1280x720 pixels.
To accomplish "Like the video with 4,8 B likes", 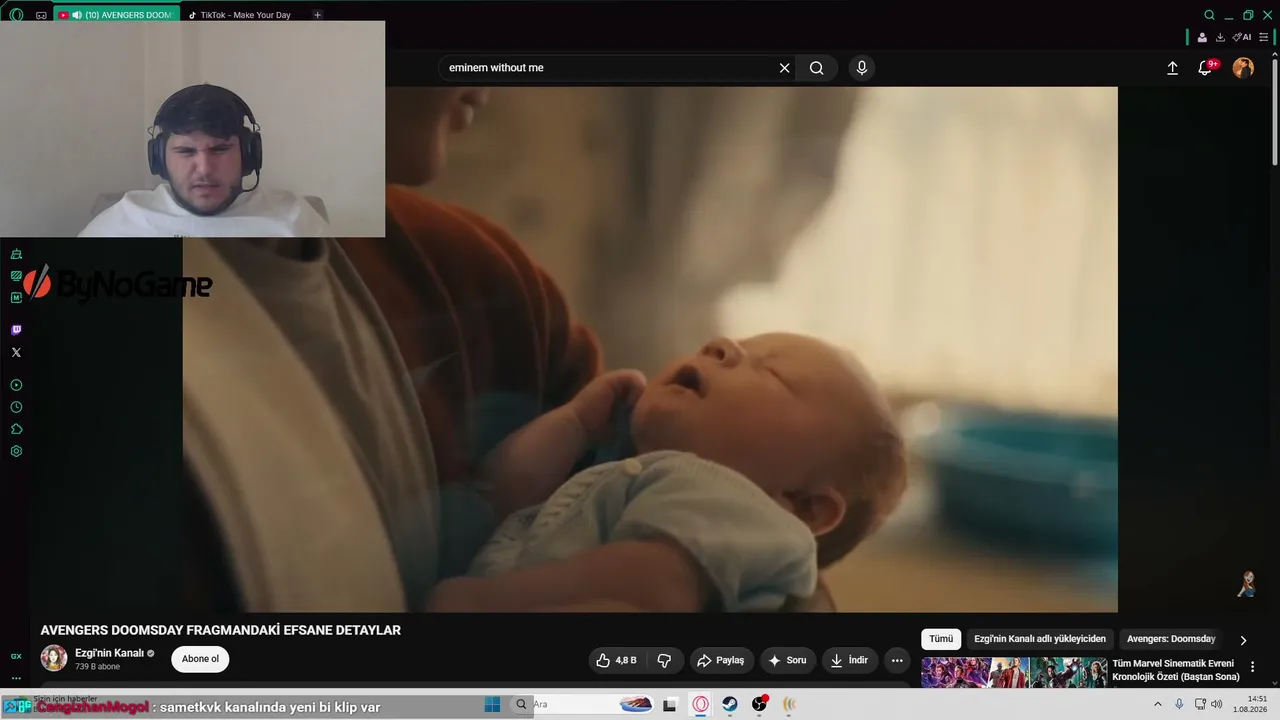I will (x=616, y=660).
